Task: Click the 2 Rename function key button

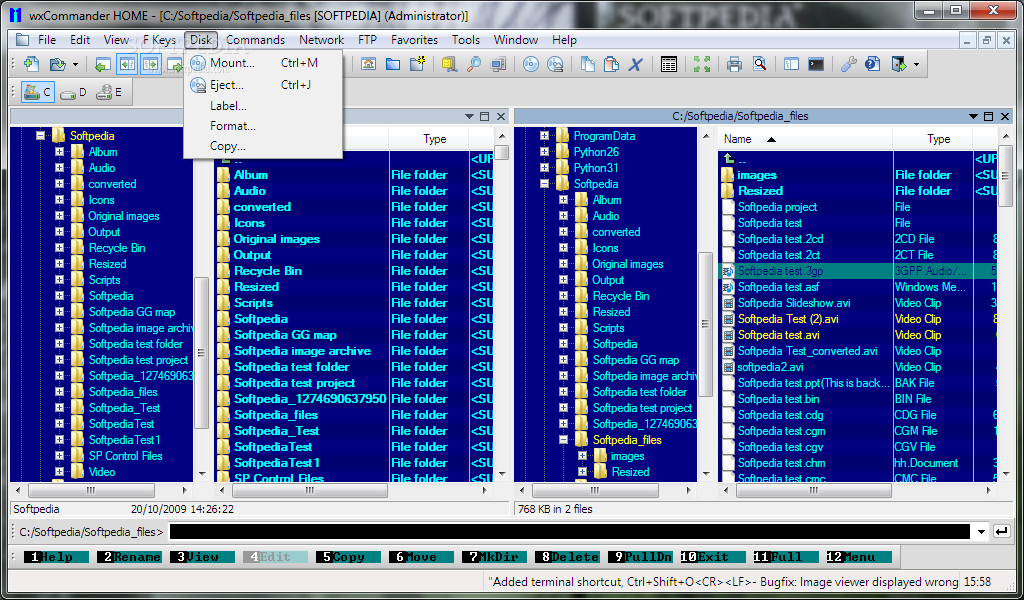Action: point(129,557)
